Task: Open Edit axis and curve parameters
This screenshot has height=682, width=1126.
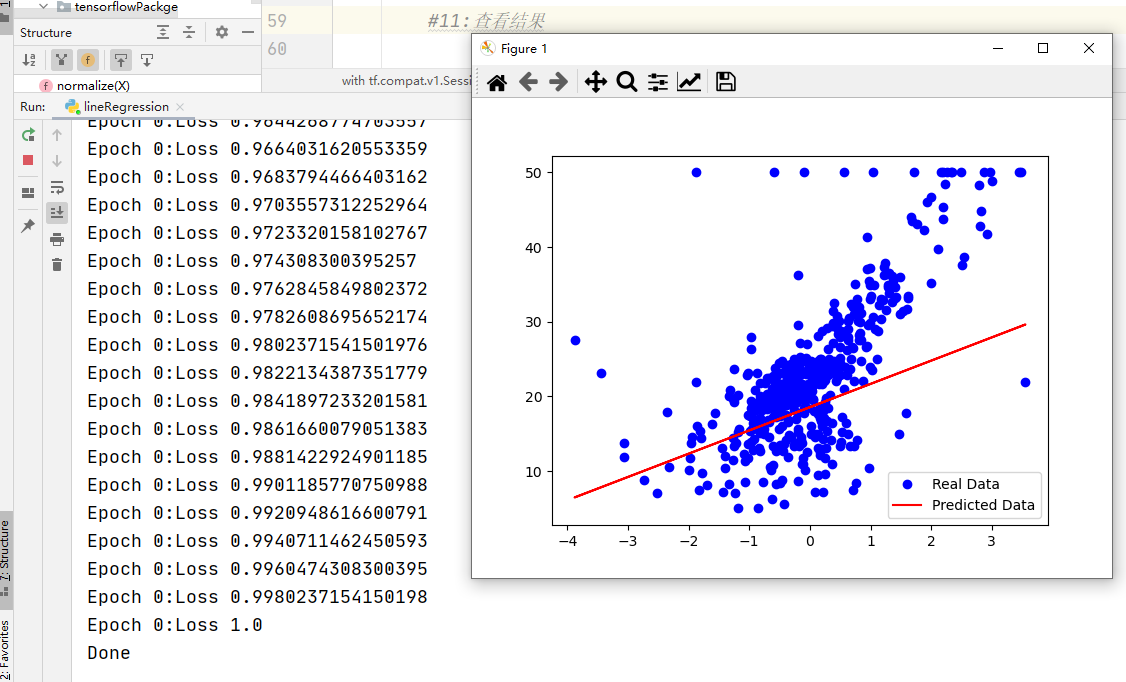Action: (689, 82)
